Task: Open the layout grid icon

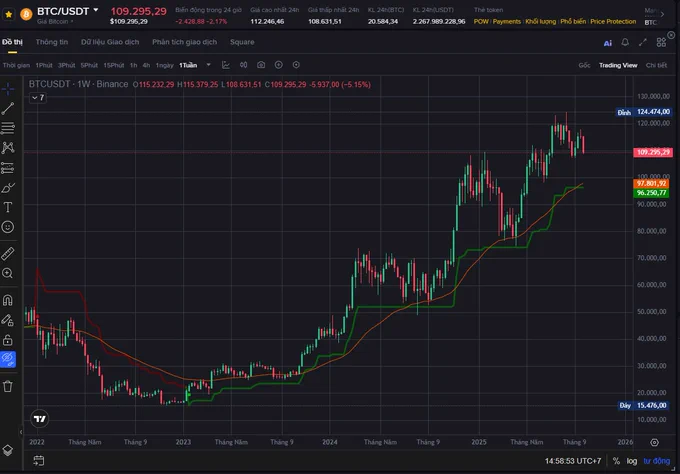Action: click(661, 42)
